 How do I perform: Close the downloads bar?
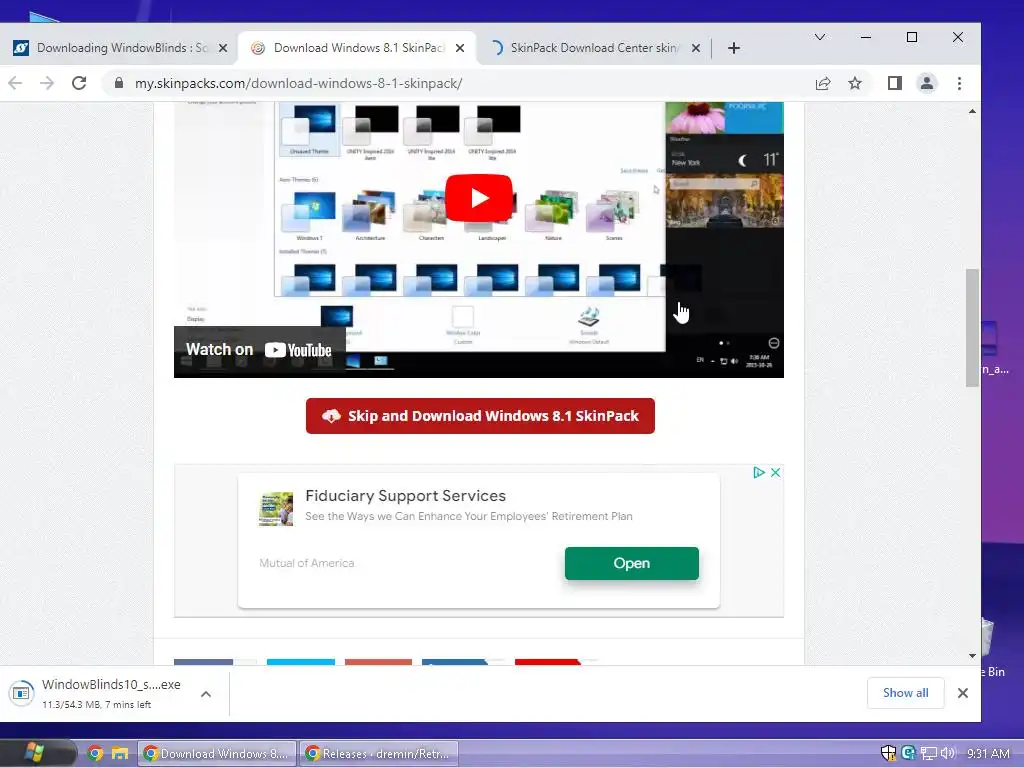[x=963, y=693]
